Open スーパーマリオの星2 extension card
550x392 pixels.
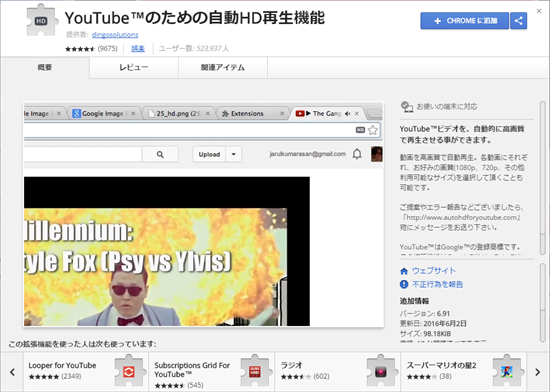[x=464, y=372]
